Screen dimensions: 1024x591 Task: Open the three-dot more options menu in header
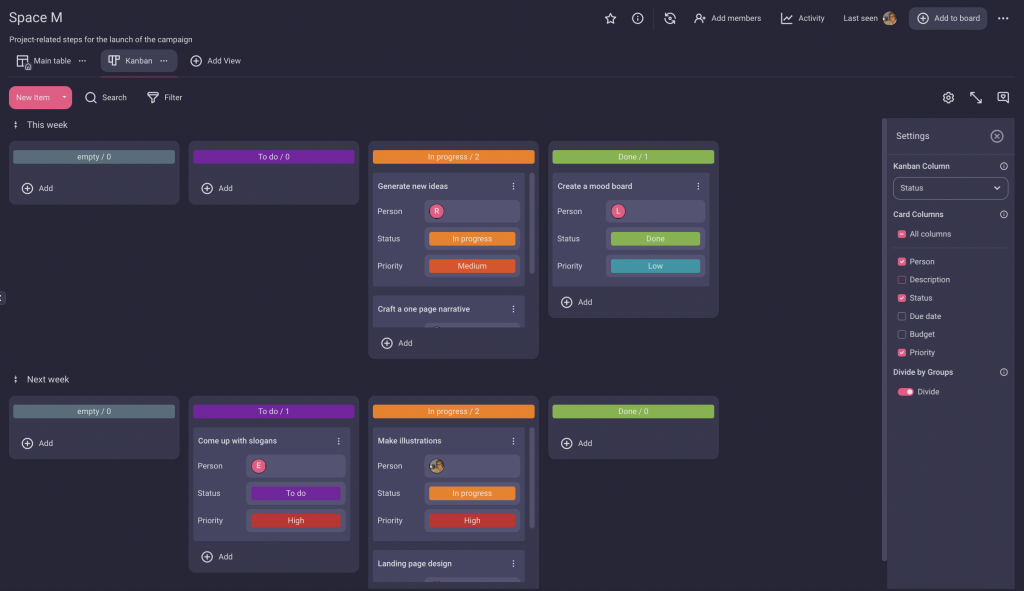click(x=1003, y=18)
